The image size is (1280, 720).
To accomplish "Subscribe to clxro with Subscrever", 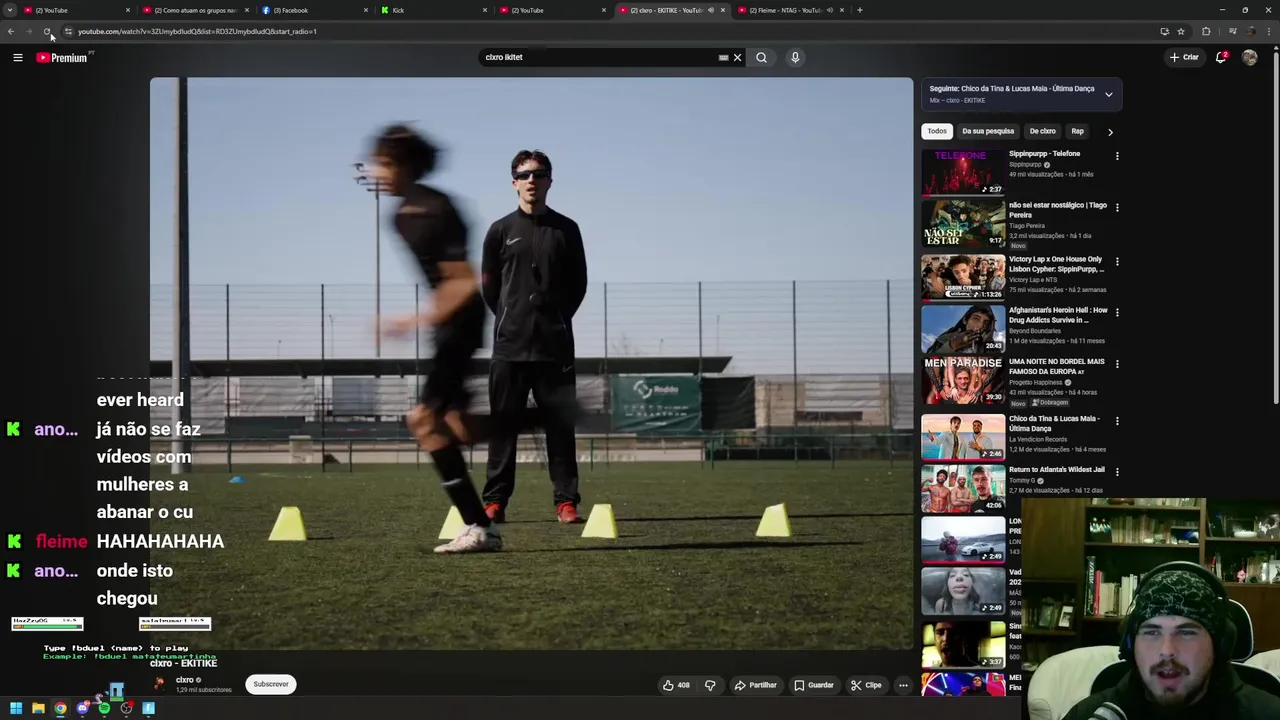I will click(x=270, y=684).
